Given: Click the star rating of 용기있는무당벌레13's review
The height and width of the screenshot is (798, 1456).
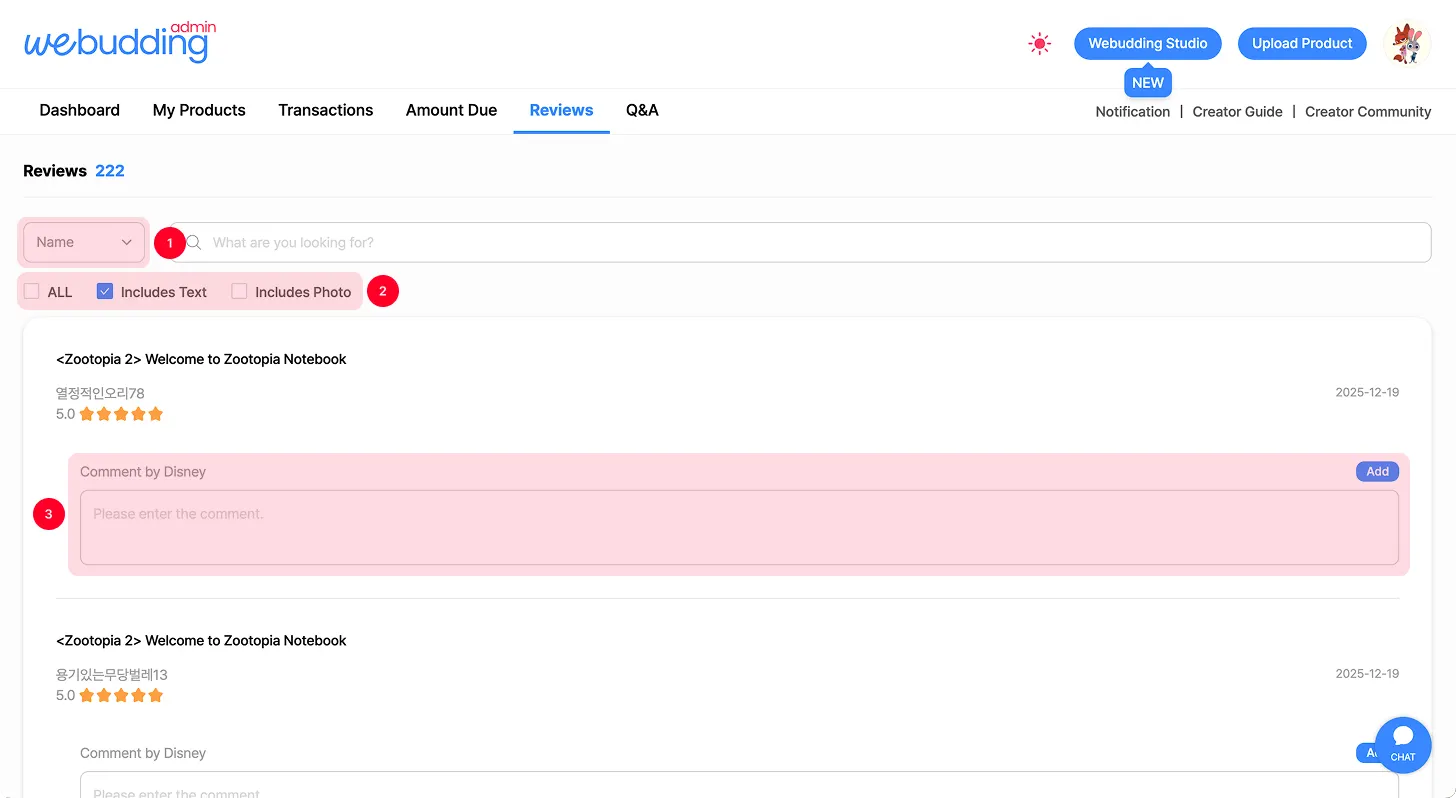Looking at the screenshot, I should pos(121,695).
